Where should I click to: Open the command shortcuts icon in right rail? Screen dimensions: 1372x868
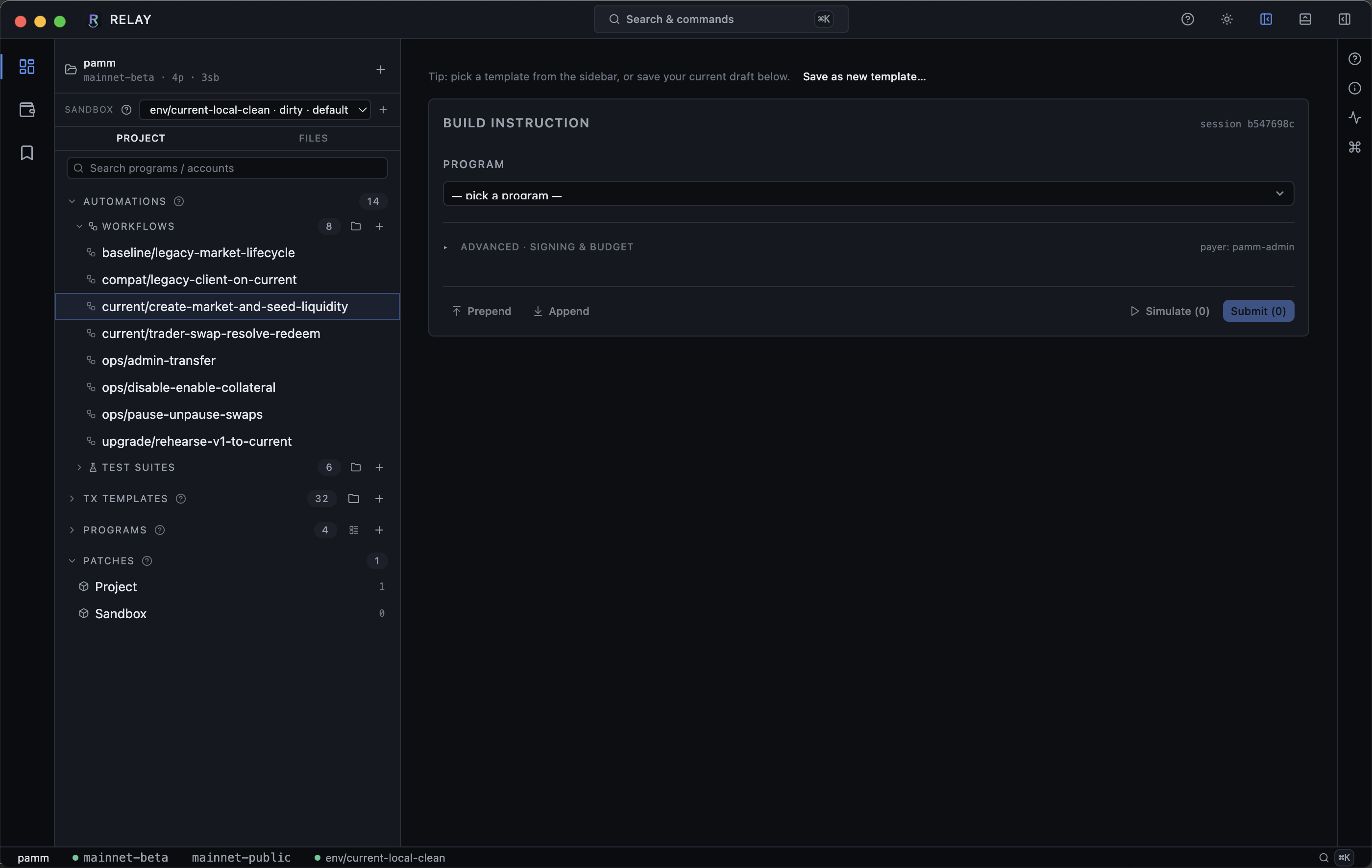tap(1355, 147)
